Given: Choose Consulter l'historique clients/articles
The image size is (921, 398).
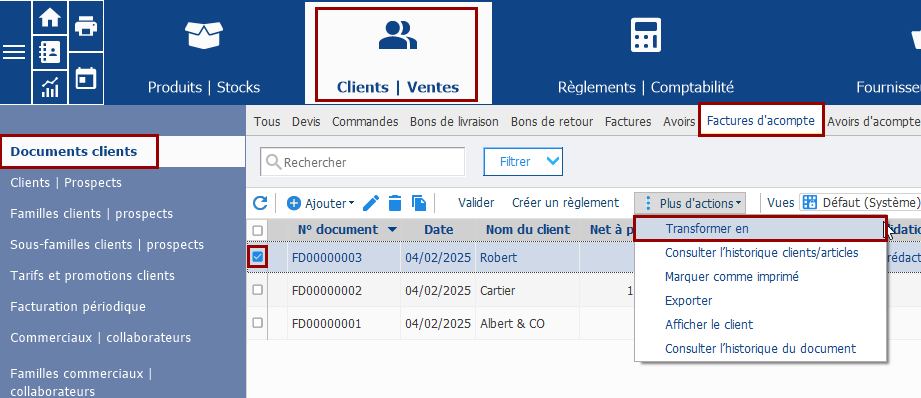Looking at the screenshot, I should (x=761, y=252).
